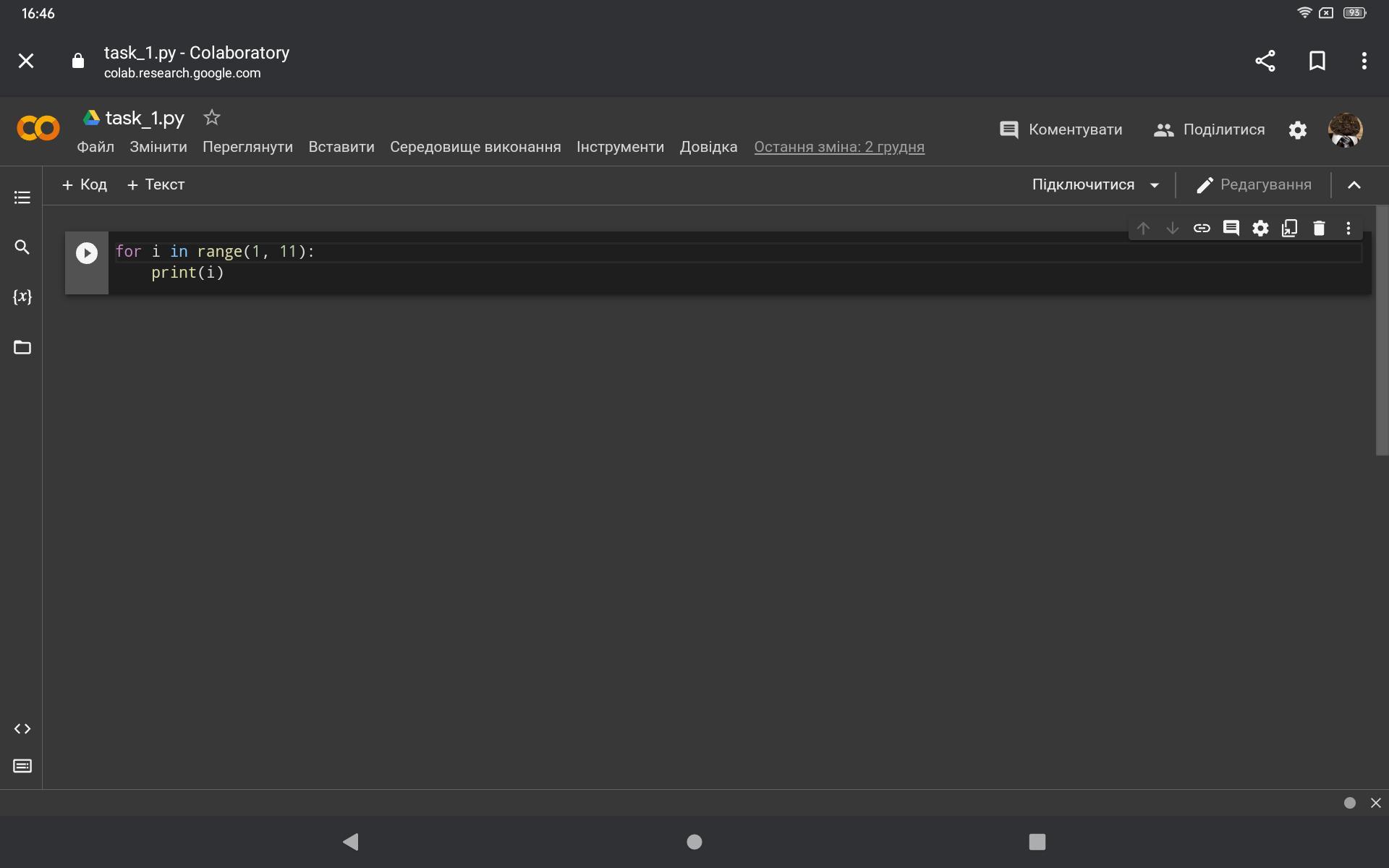The height and width of the screenshot is (868, 1389).
Task: Expand the Підключитися connection dropdown
Action: click(x=1155, y=185)
